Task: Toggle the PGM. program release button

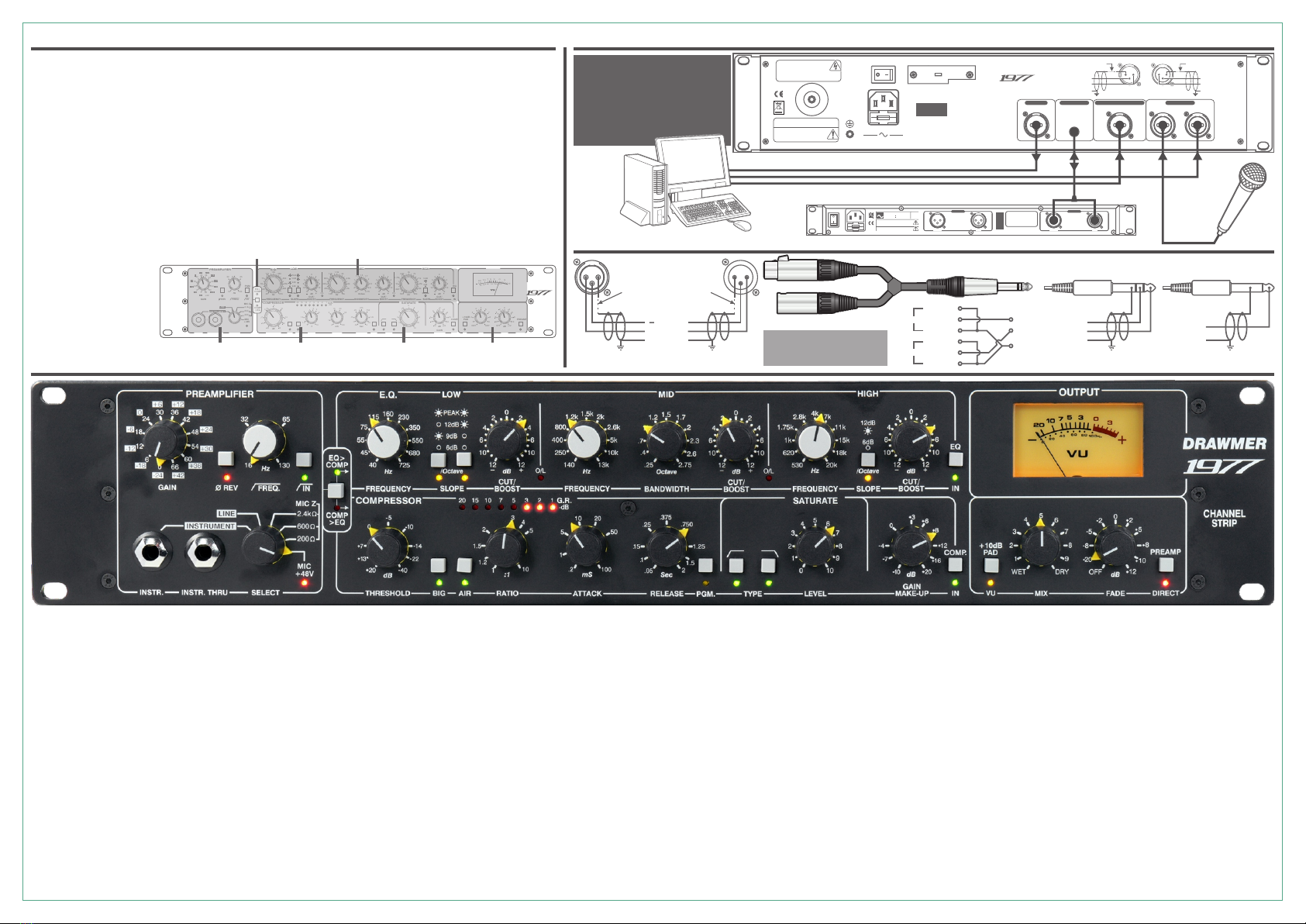Action: click(705, 566)
